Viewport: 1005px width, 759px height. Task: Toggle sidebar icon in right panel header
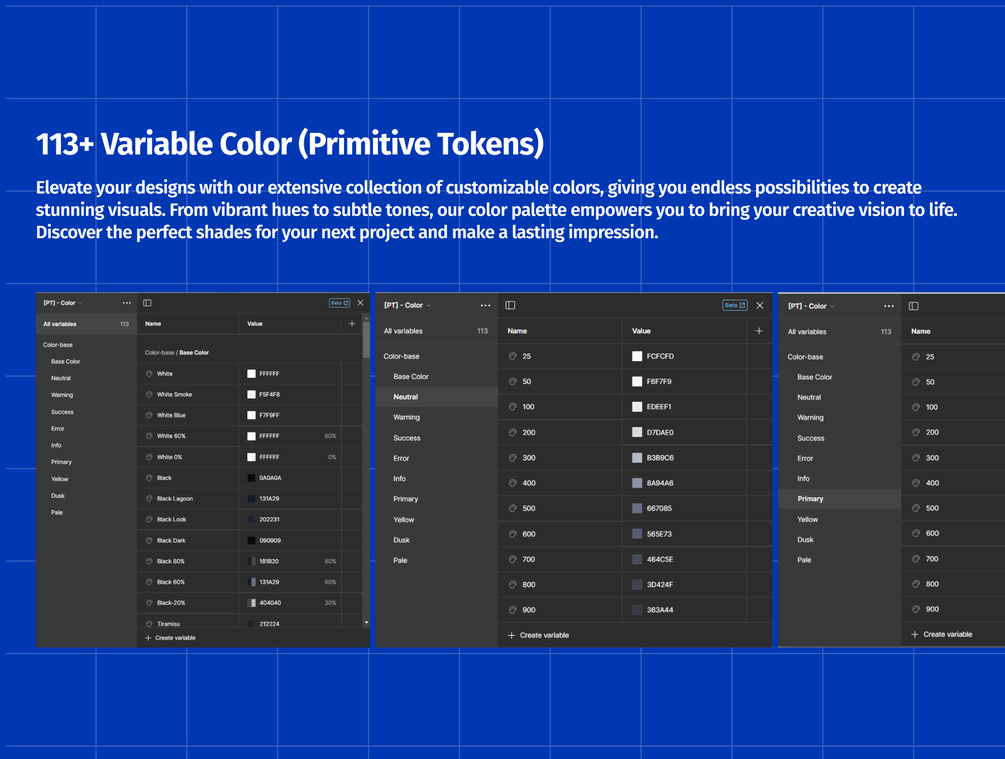click(913, 306)
